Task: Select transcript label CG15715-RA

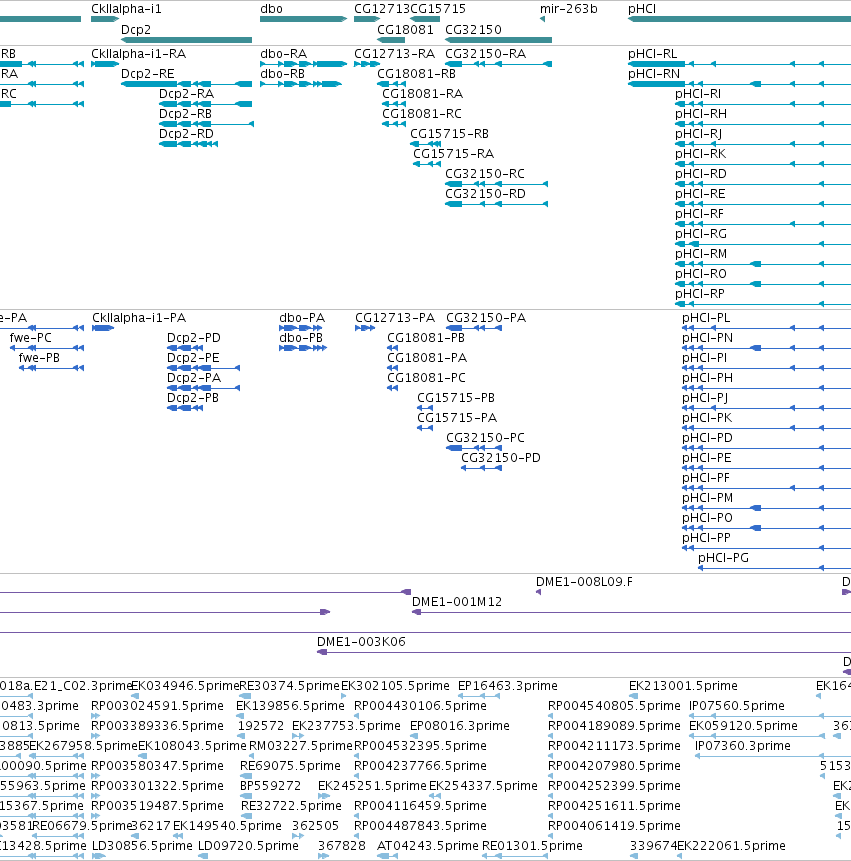Action: coord(454,154)
